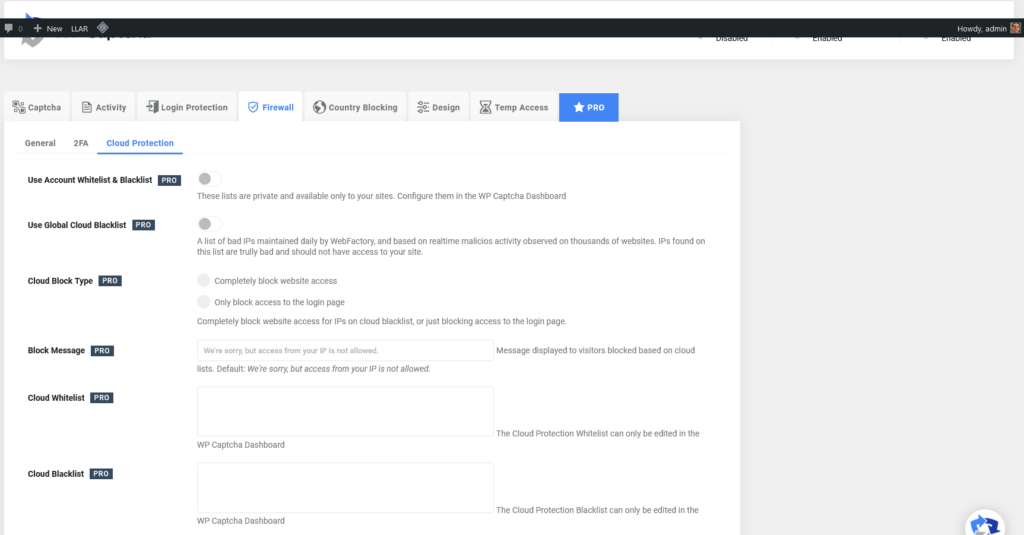Click the star icon on PRO tab
Viewport: 1024px width, 535px height.
tap(579, 107)
